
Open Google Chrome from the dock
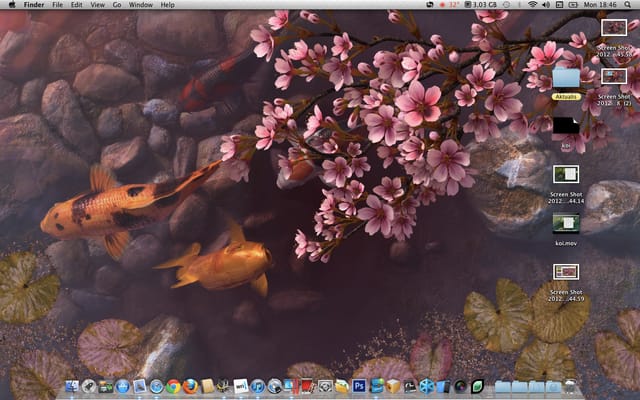(x=173, y=386)
